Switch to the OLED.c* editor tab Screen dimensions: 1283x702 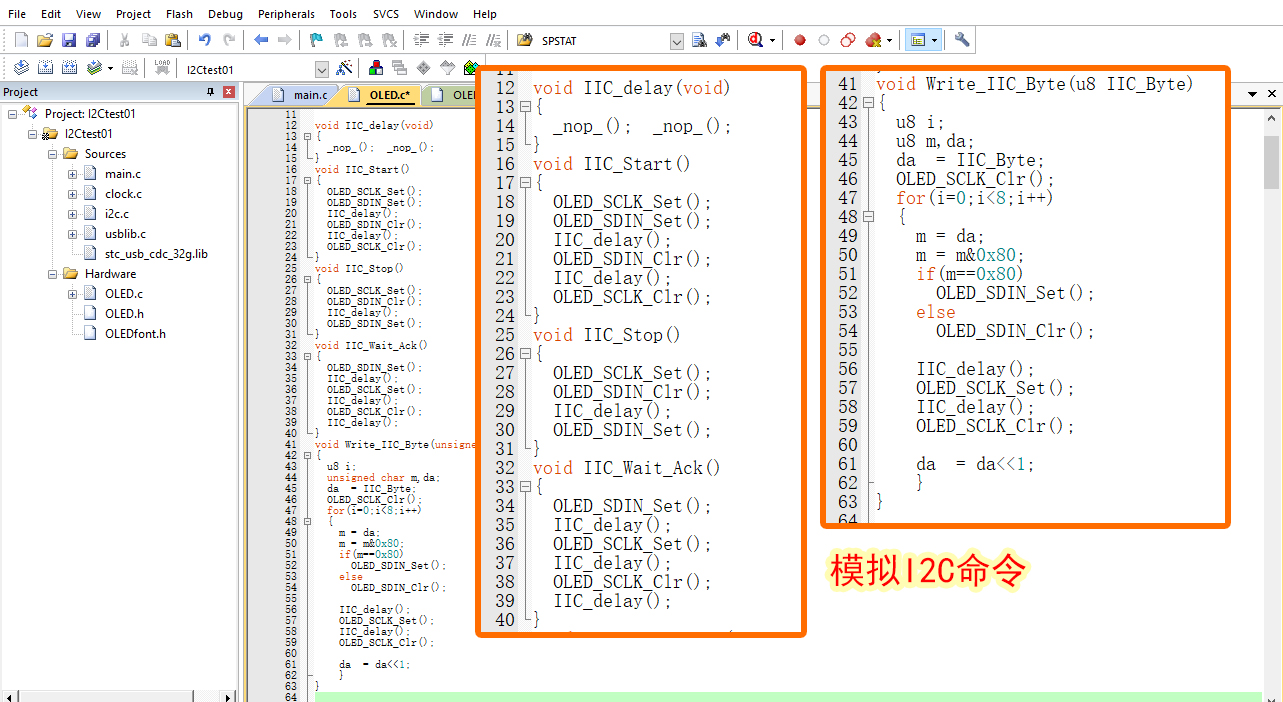click(x=380, y=95)
